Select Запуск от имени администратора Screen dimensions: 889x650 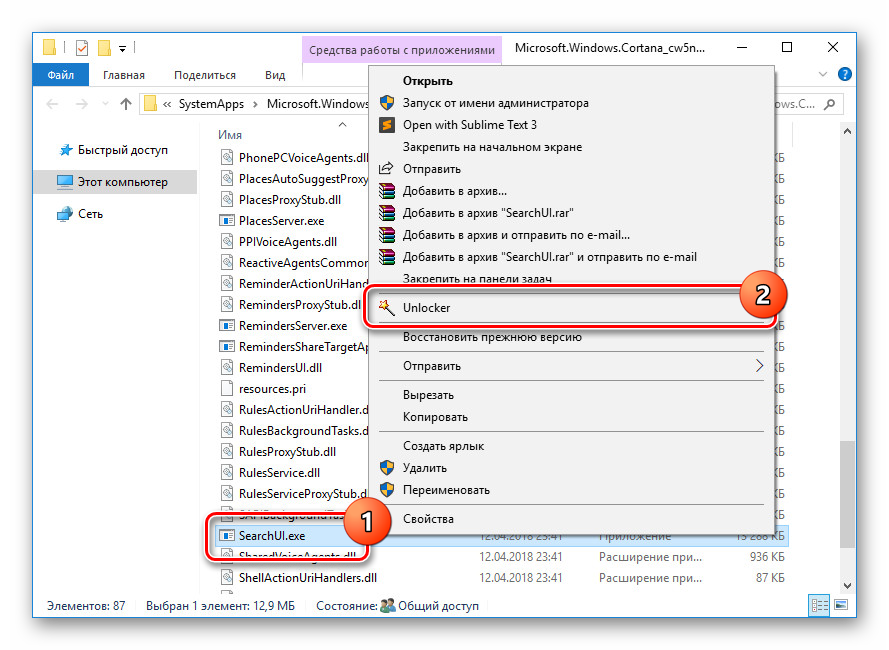(496, 103)
